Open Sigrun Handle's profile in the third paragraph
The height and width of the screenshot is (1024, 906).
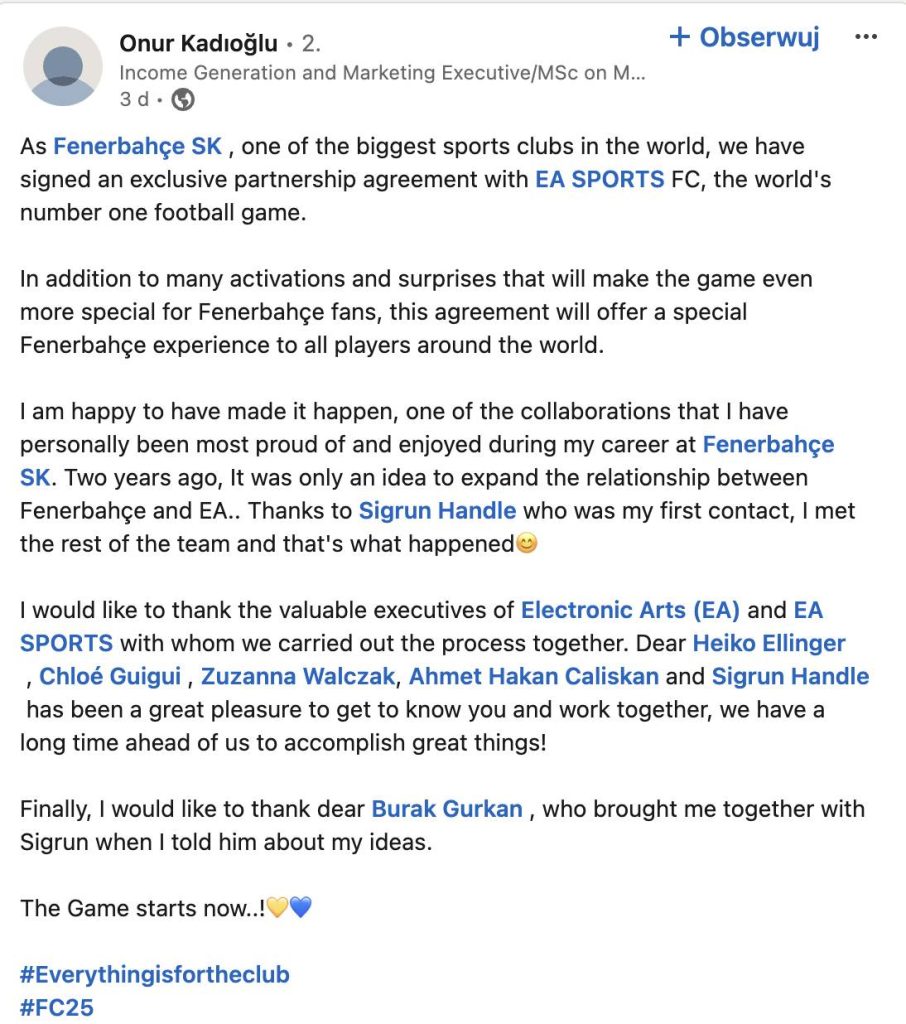pos(437,511)
